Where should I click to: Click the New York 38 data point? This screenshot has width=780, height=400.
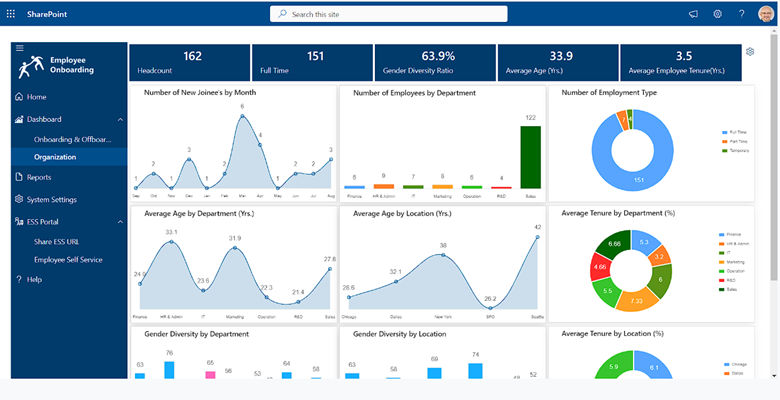[x=443, y=255]
